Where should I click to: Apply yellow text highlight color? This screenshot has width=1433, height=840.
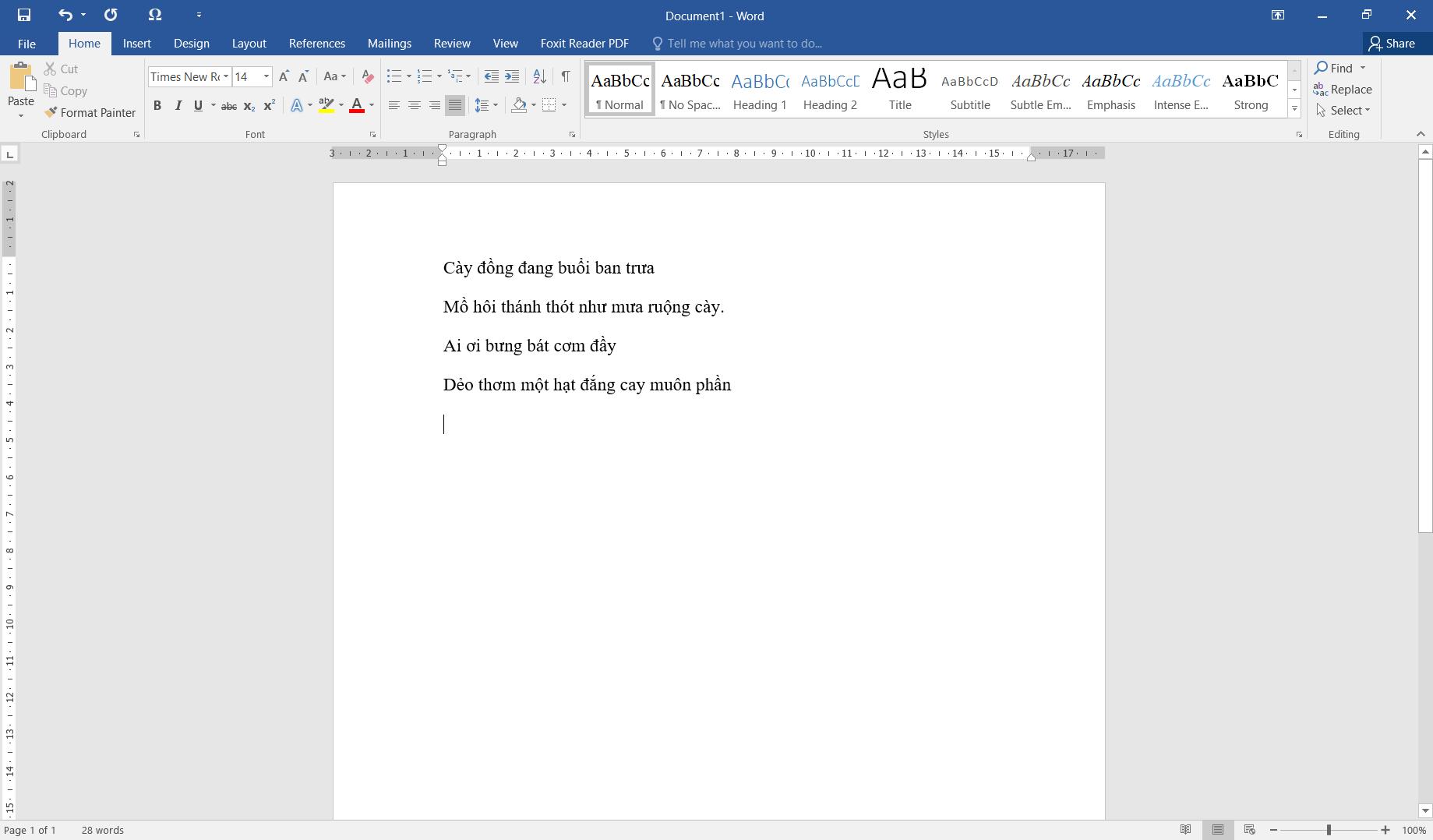pyautogui.click(x=326, y=106)
